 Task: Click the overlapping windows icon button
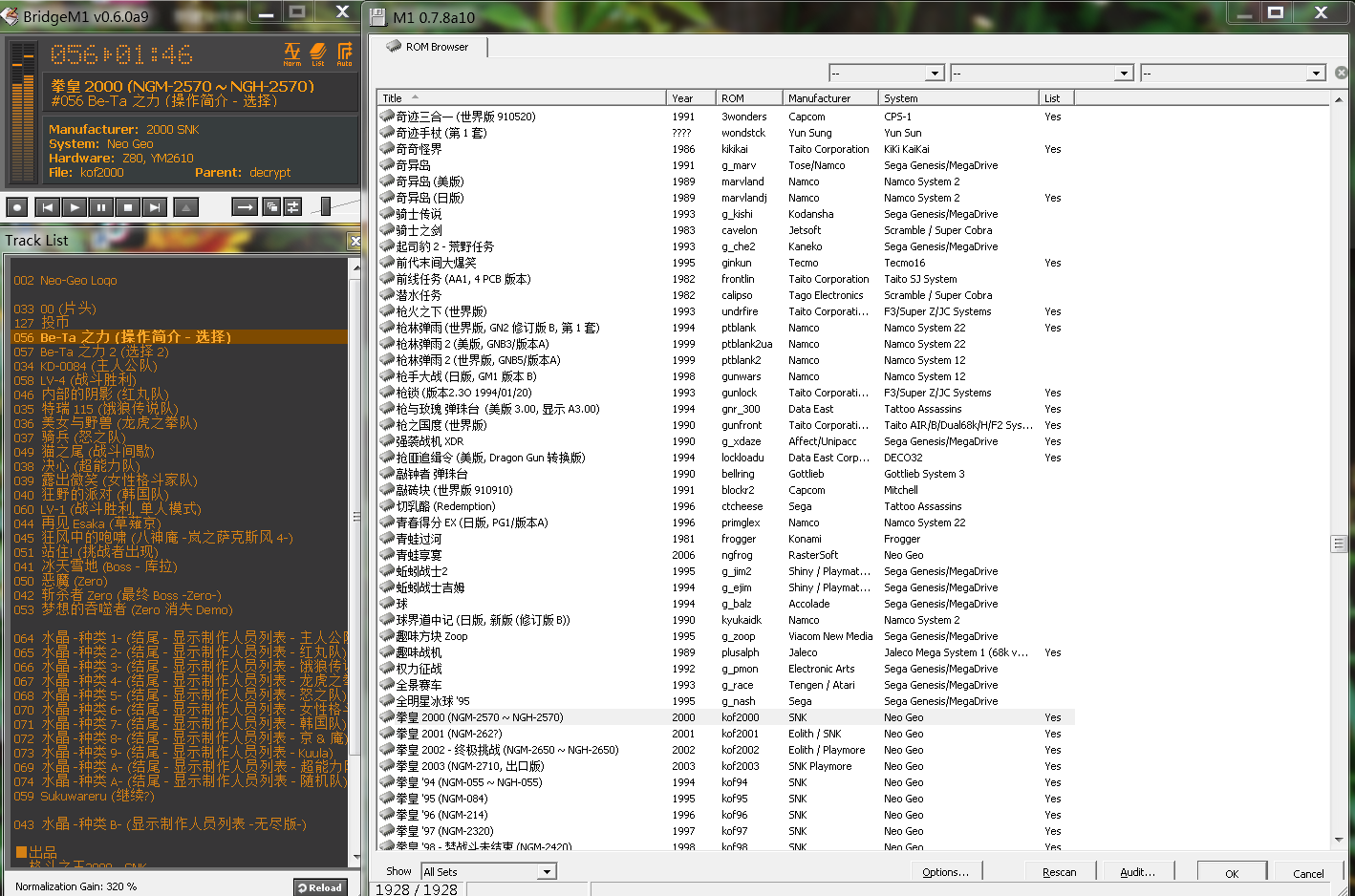tap(271, 206)
